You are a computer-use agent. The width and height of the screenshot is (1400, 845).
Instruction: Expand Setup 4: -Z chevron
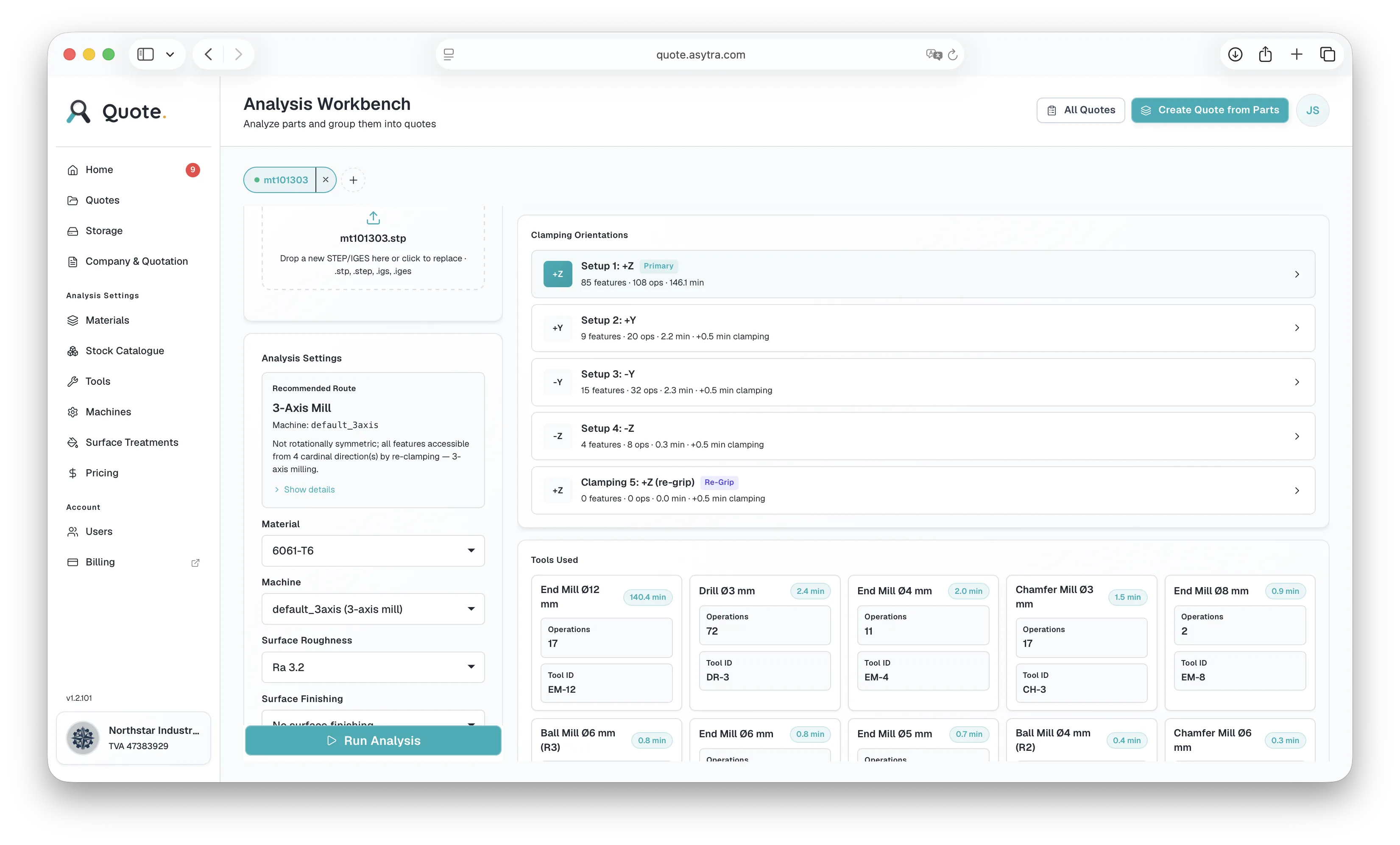(1297, 436)
